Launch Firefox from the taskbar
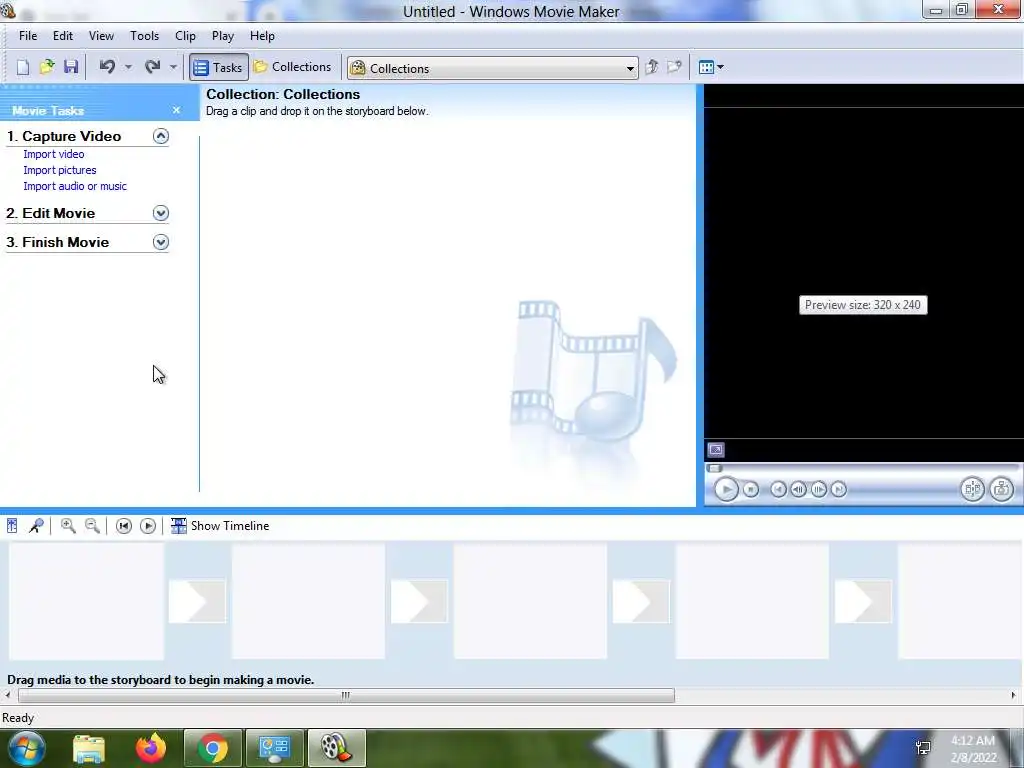This screenshot has height=768, width=1024. click(x=151, y=748)
